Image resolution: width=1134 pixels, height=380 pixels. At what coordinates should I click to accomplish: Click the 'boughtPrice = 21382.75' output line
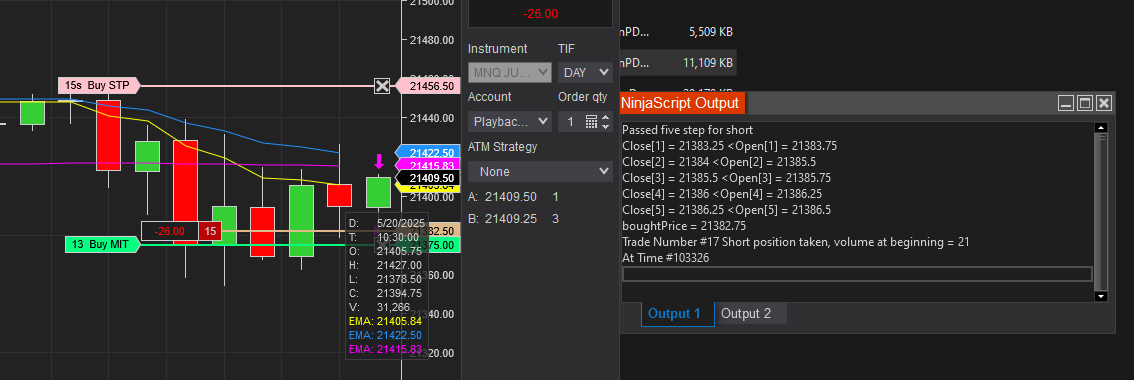tap(683, 226)
